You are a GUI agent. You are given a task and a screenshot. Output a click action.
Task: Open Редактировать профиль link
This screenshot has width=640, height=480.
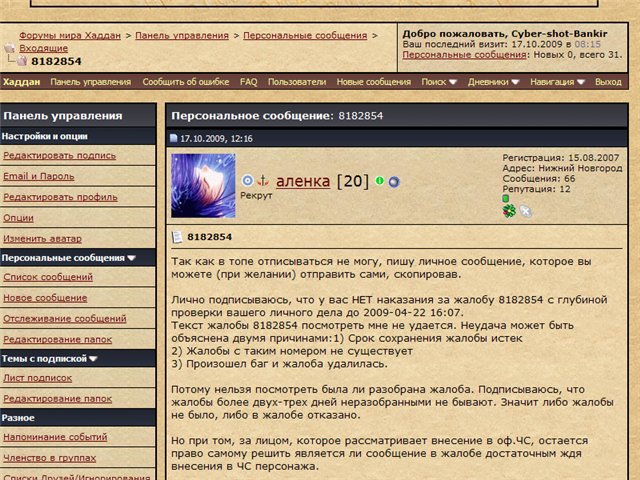(60, 197)
